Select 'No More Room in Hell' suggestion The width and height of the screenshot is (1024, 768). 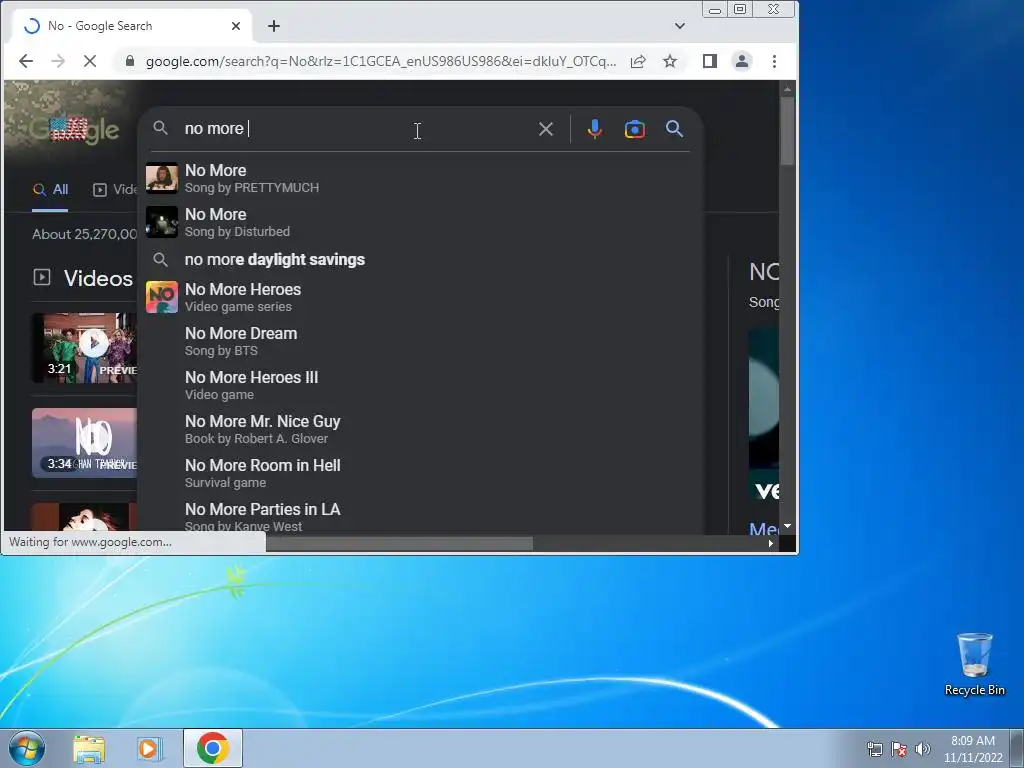click(x=418, y=473)
